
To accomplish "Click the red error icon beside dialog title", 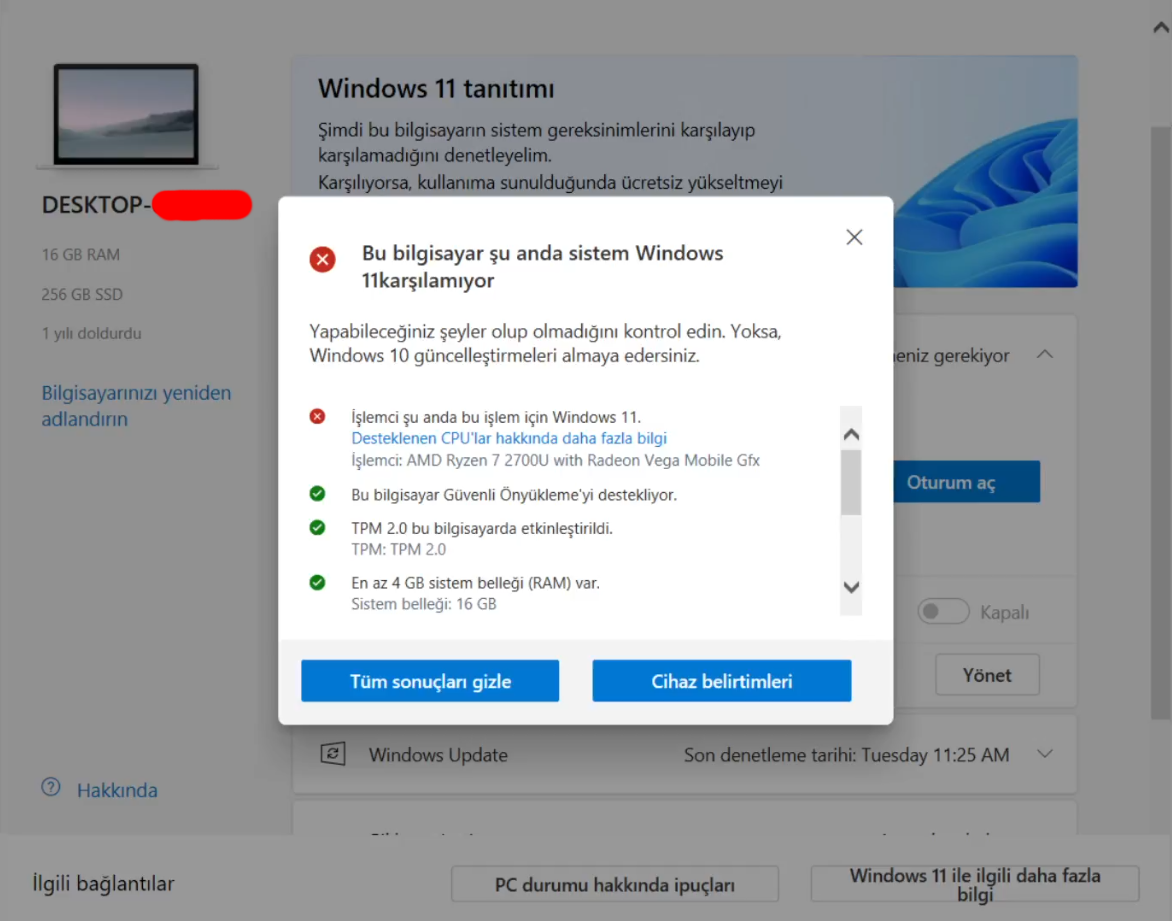I will tap(322, 259).
